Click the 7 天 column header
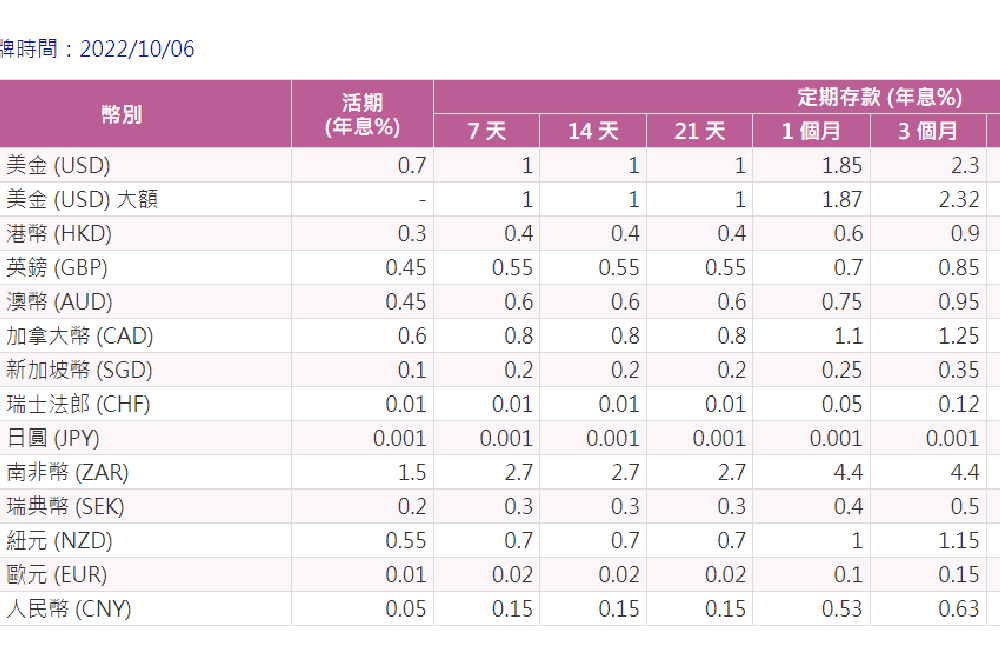The height and width of the screenshot is (667, 1000). click(x=487, y=131)
